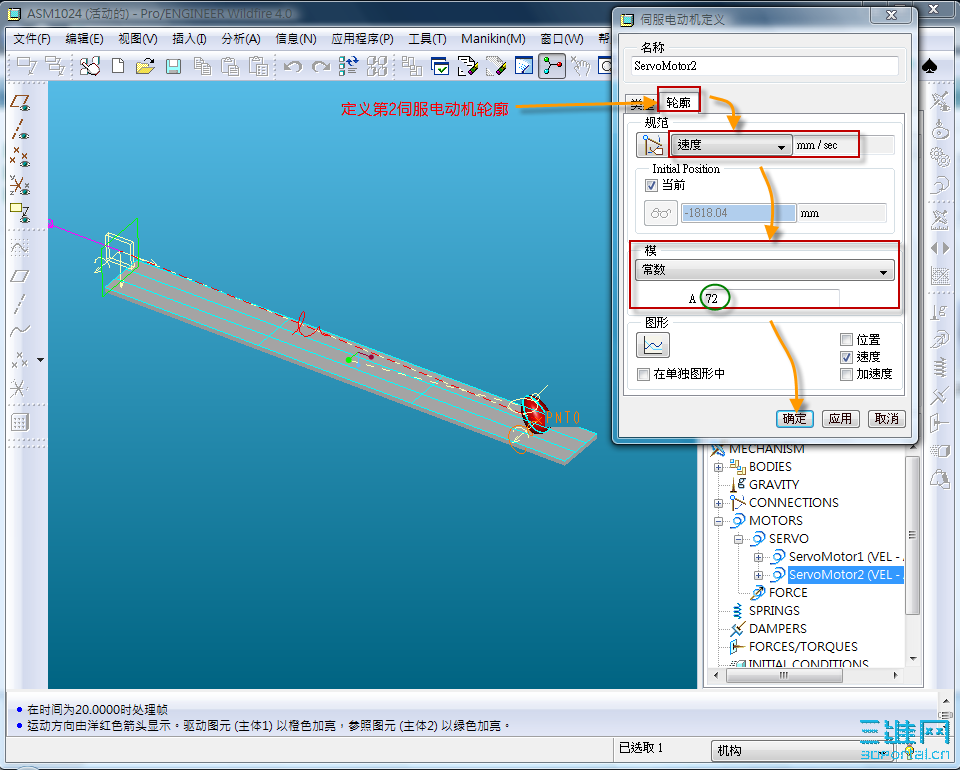Click the grid pattern icon in left toolbar
This screenshot has height=770, width=960.
(20, 422)
